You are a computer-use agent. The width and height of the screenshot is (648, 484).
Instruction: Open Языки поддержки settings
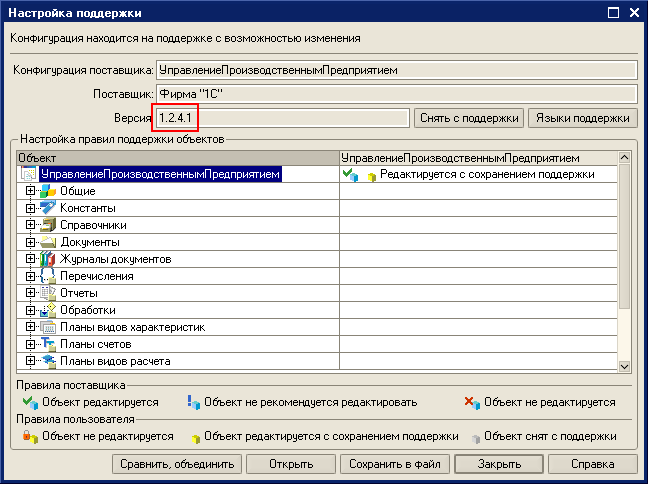(583, 118)
